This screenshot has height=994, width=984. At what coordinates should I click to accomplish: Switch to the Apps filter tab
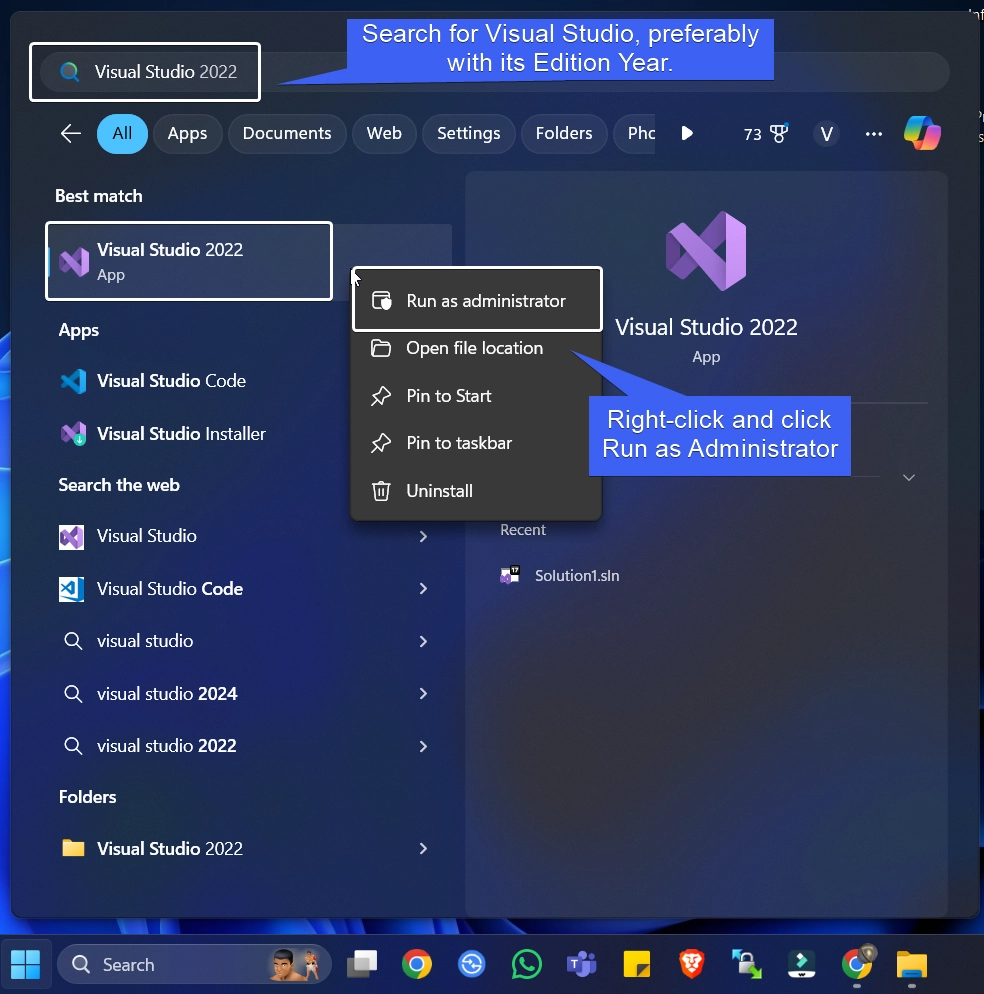coord(188,134)
